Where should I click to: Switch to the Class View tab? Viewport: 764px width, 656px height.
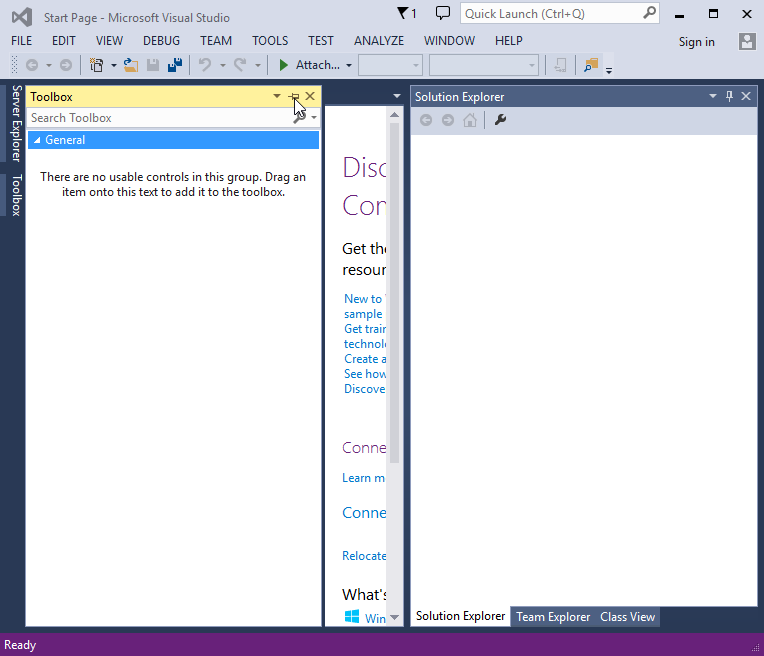(628, 617)
